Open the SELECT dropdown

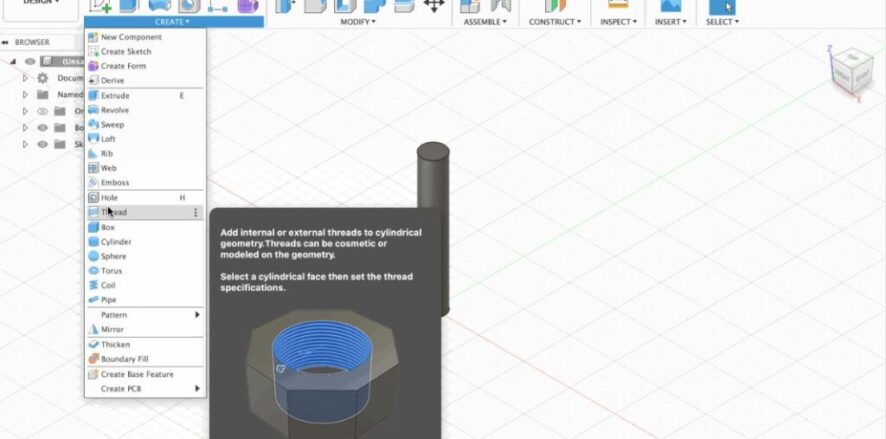point(722,22)
